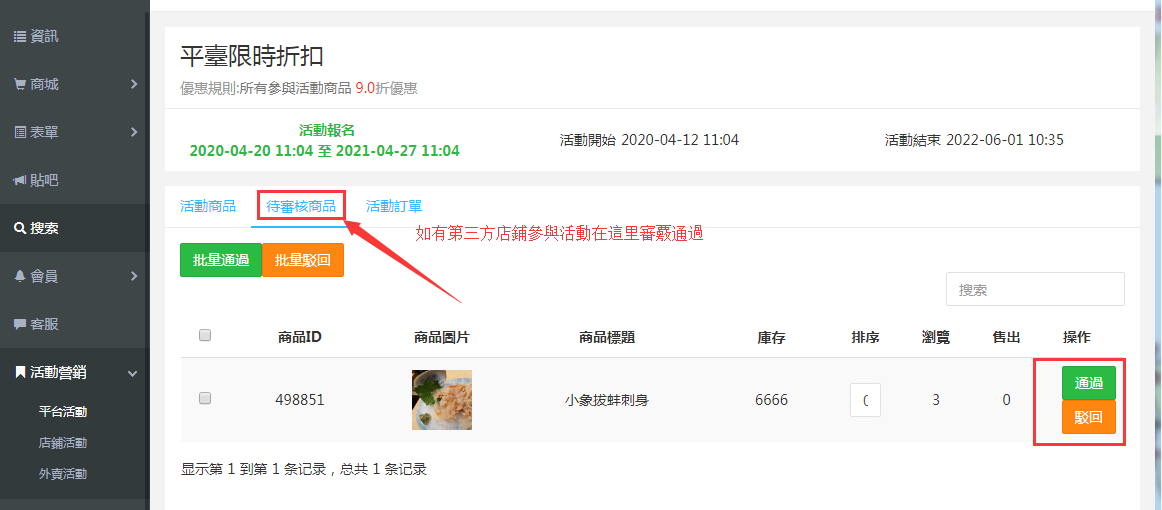Viewport: 1162px width, 510px height.
Task: Click the 搜索 magnifier icon in sidebar
Action: tap(20, 228)
